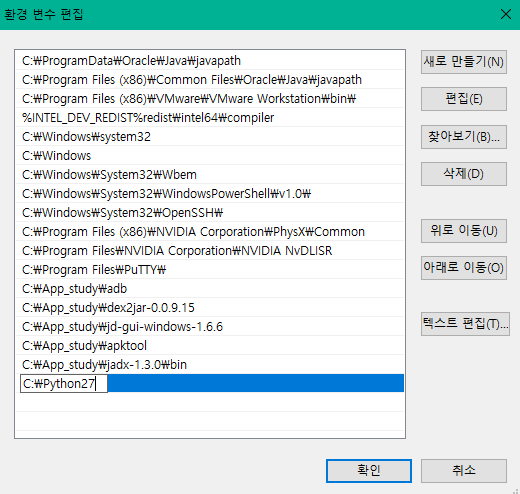Close the 환경 변수 편집 dialog
The width and height of the screenshot is (520, 494).
[x=506, y=14]
